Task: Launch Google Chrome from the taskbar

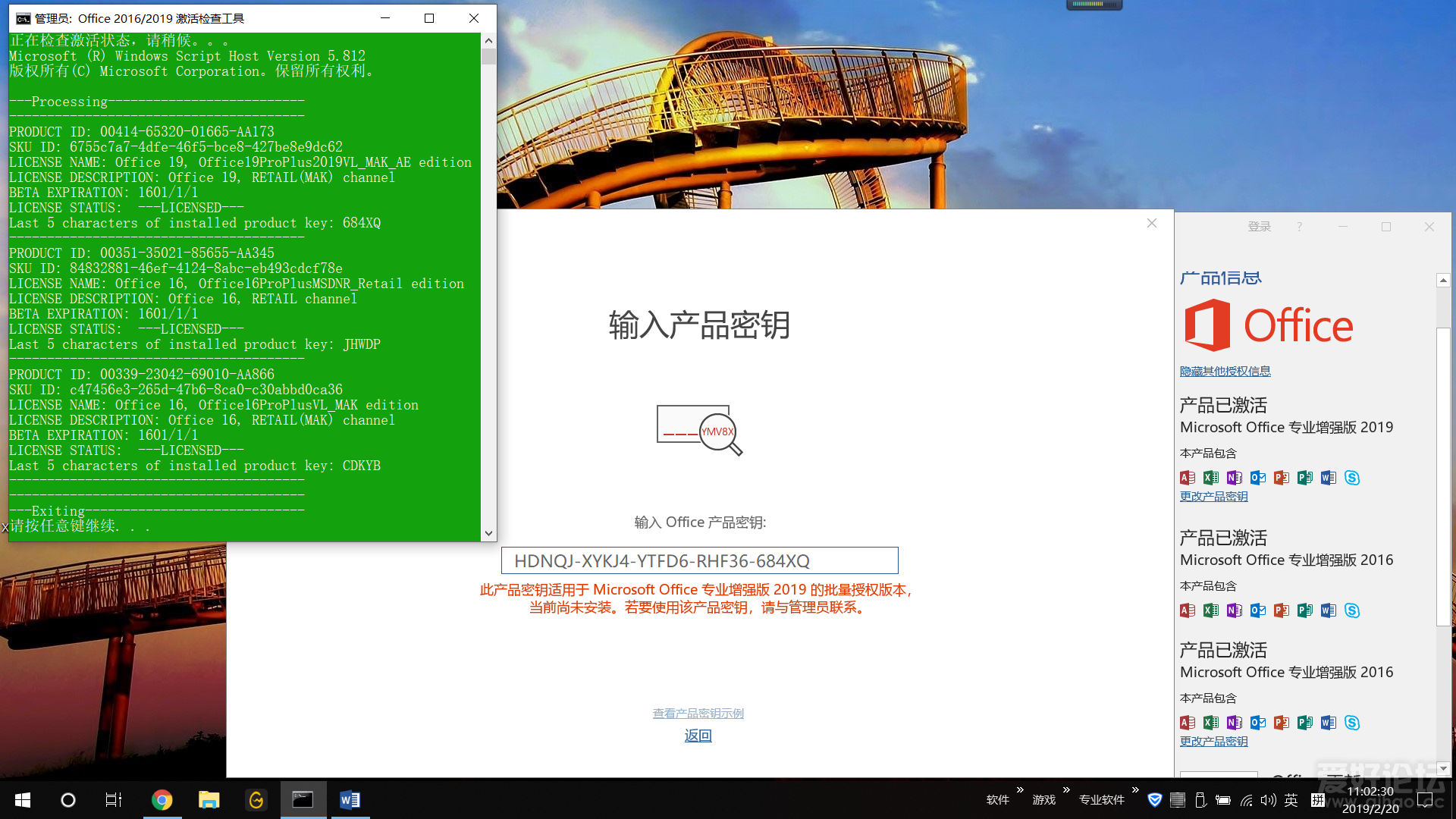Action: pos(162,800)
